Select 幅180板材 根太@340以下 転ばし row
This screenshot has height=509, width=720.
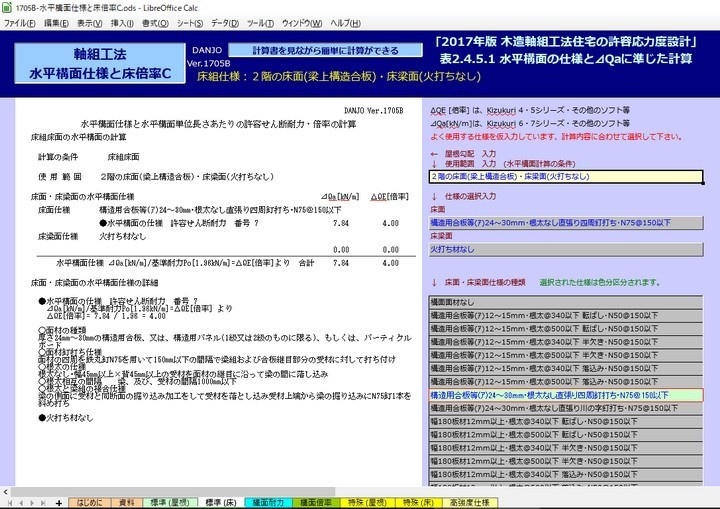(x=566, y=421)
